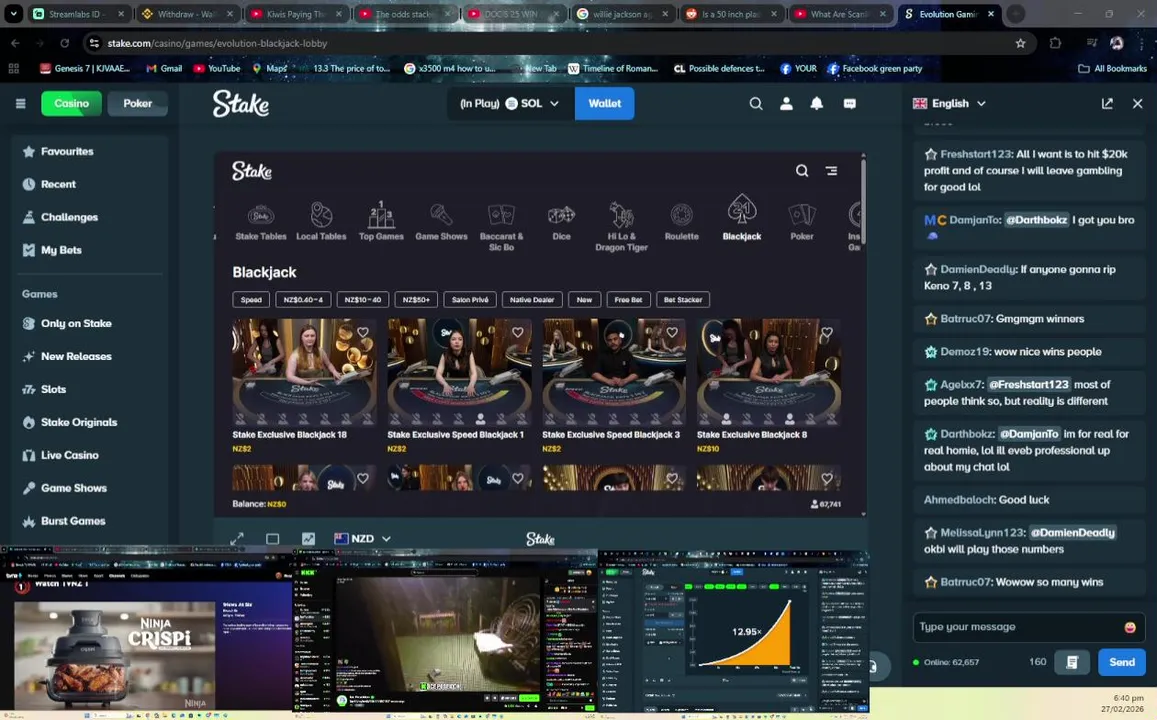The width and height of the screenshot is (1157, 720).
Task: Open the notifications bell
Action: point(817,104)
